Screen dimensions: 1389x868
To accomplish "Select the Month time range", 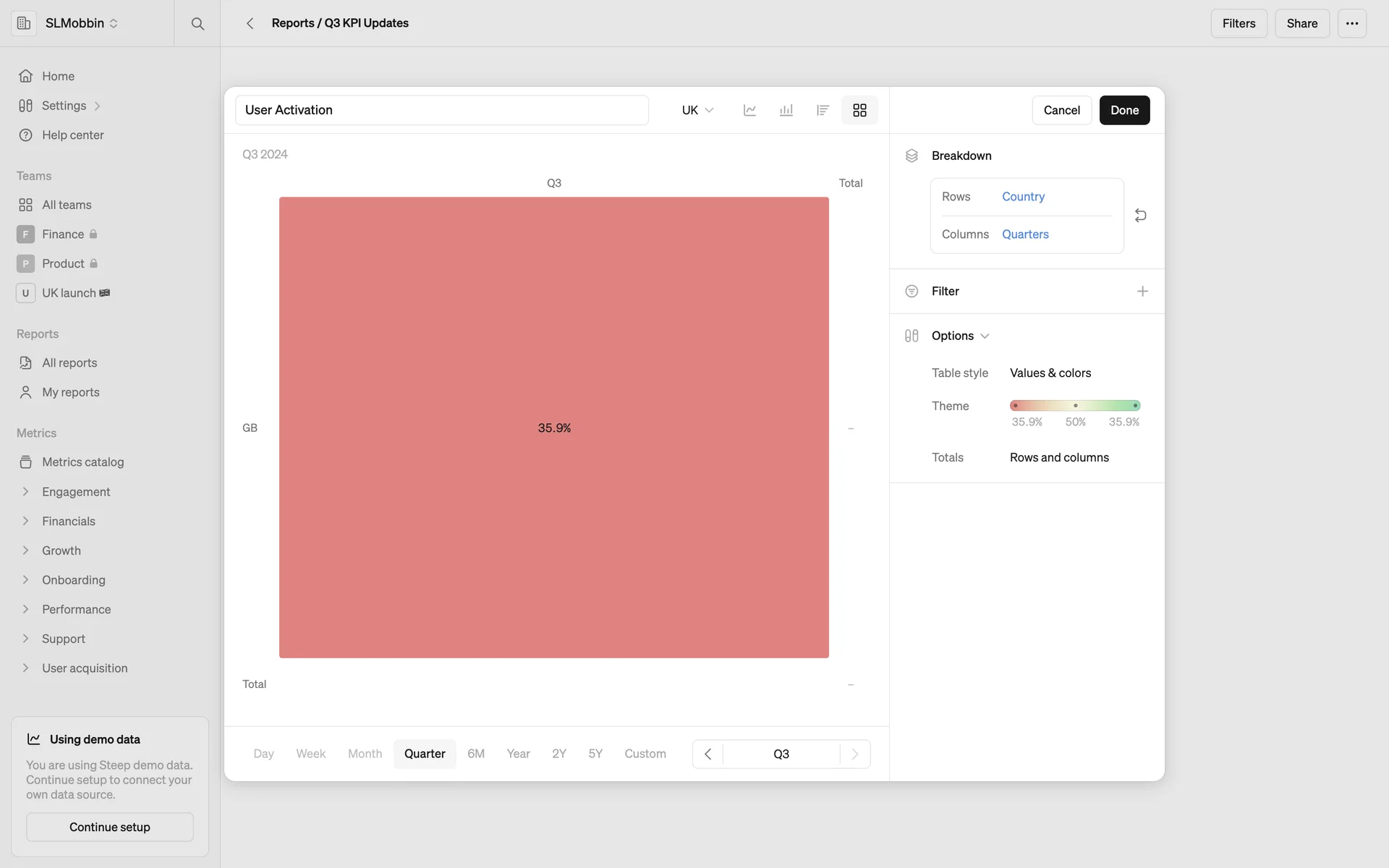I will [365, 754].
